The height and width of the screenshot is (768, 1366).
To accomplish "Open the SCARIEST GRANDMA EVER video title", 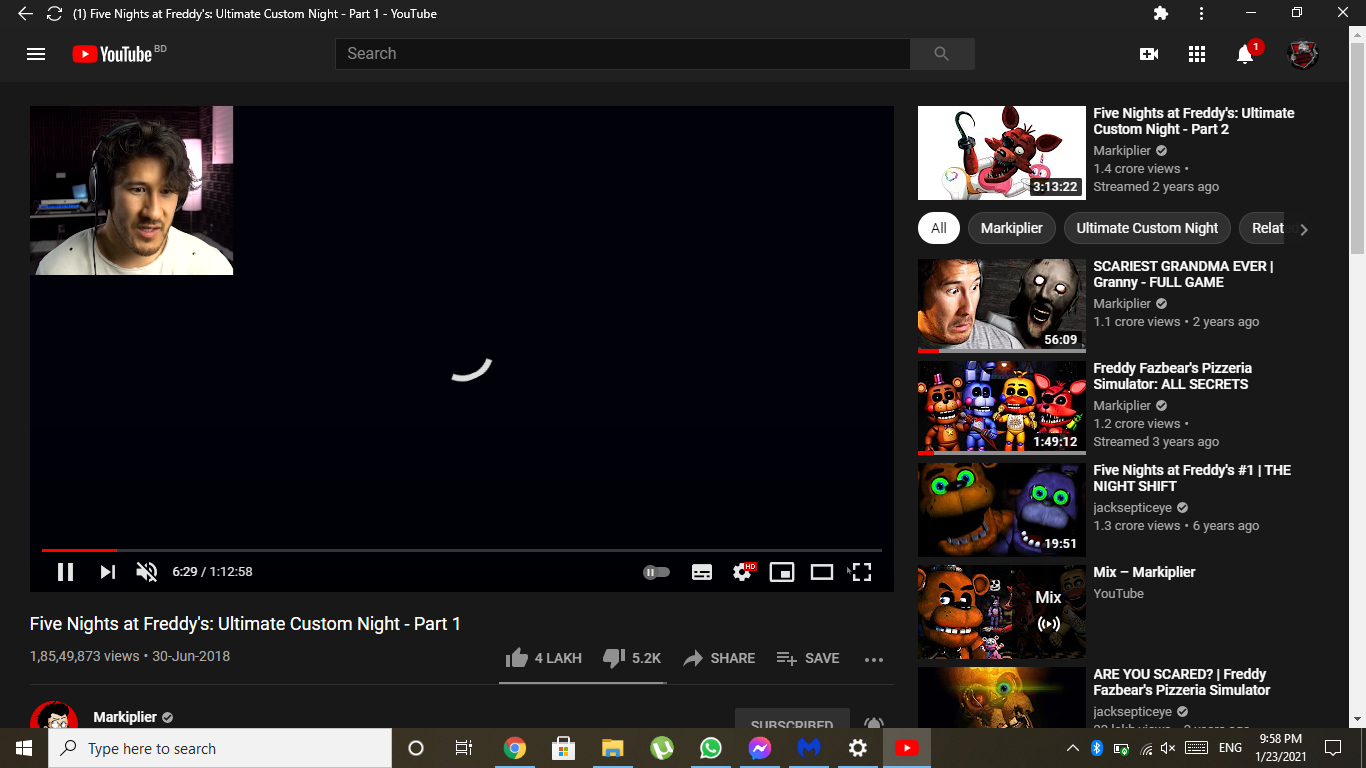I will (1183, 274).
